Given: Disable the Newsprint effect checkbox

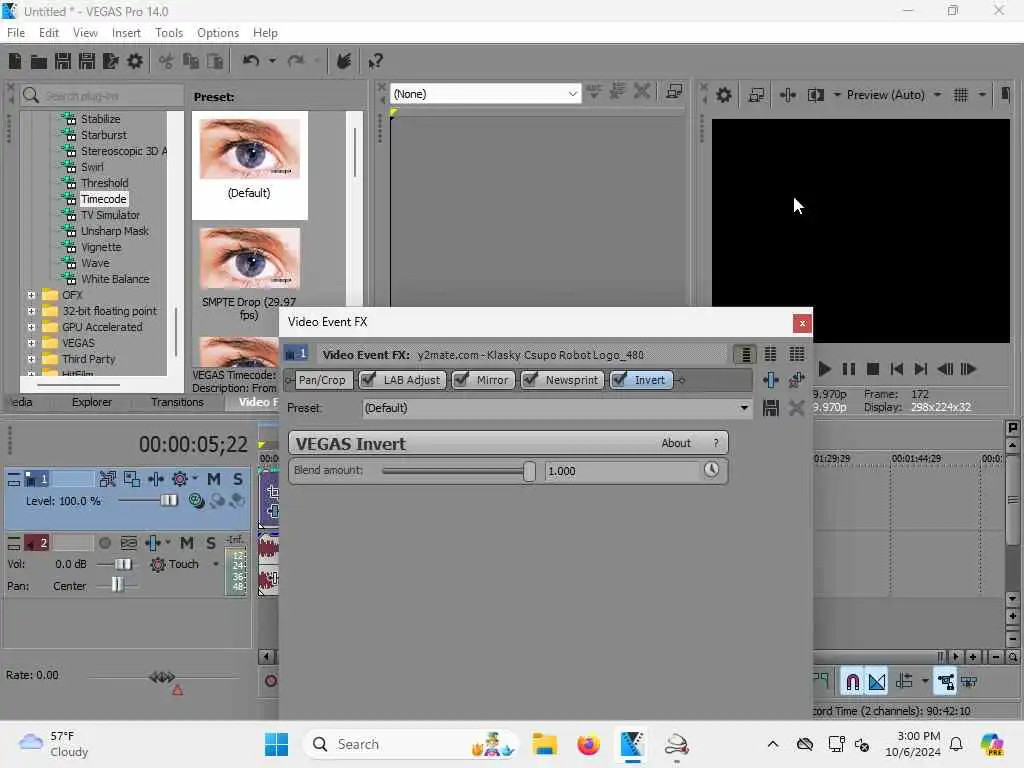Looking at the screenshot, I should point(530,379).
